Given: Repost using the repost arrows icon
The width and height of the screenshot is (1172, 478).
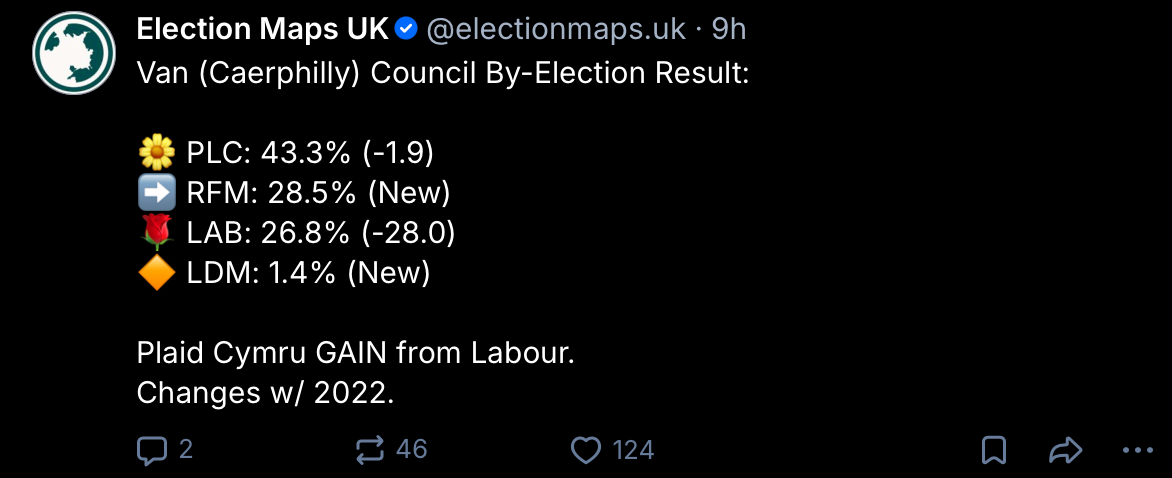Looking at the screenshot, I should (x=370, y=450).
